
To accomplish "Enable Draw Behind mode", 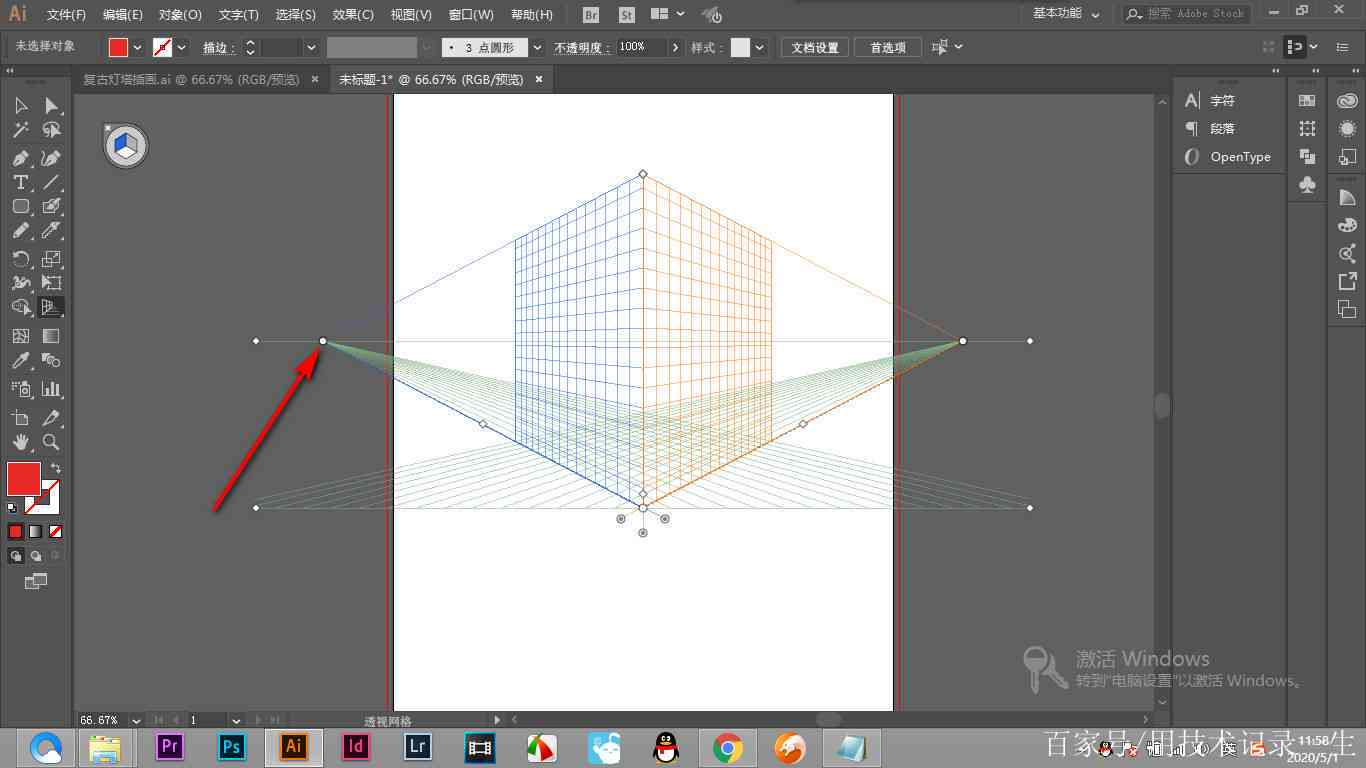I will [36, 556].
